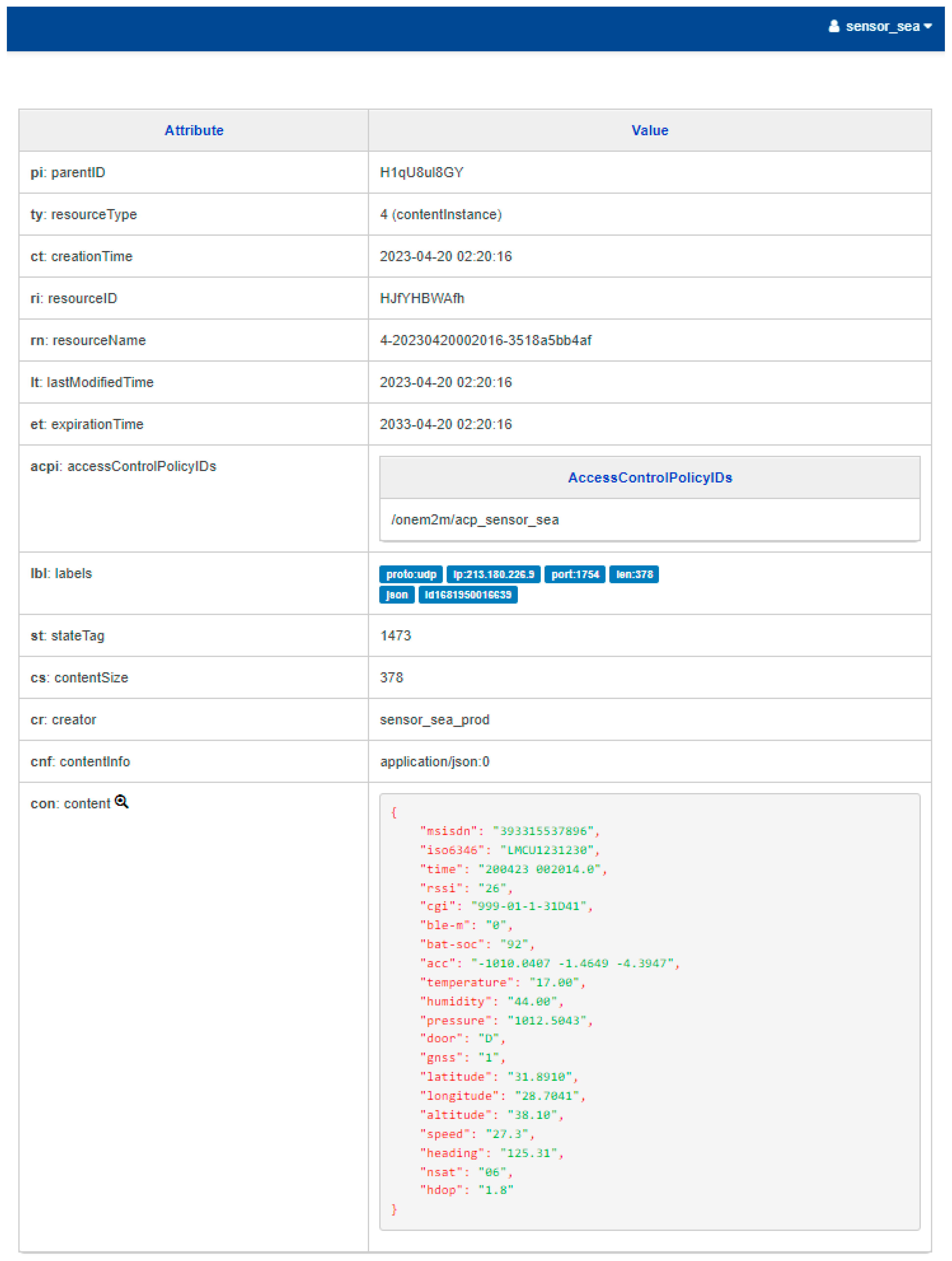Click the Value column header

[x=649, y=131]
